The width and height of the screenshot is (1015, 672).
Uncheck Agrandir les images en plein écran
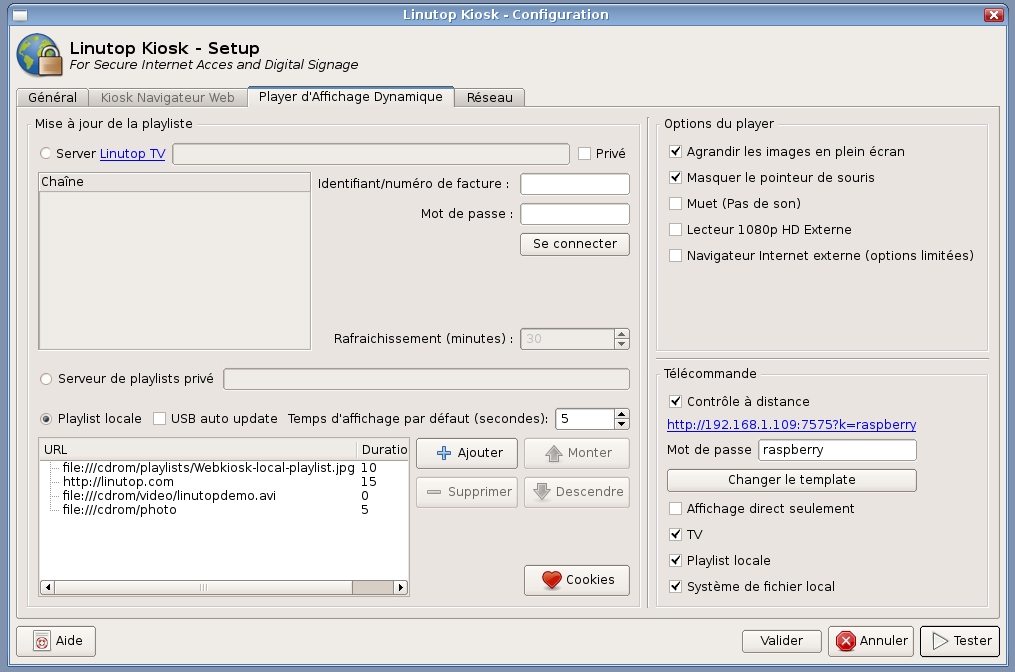point(675,151)
